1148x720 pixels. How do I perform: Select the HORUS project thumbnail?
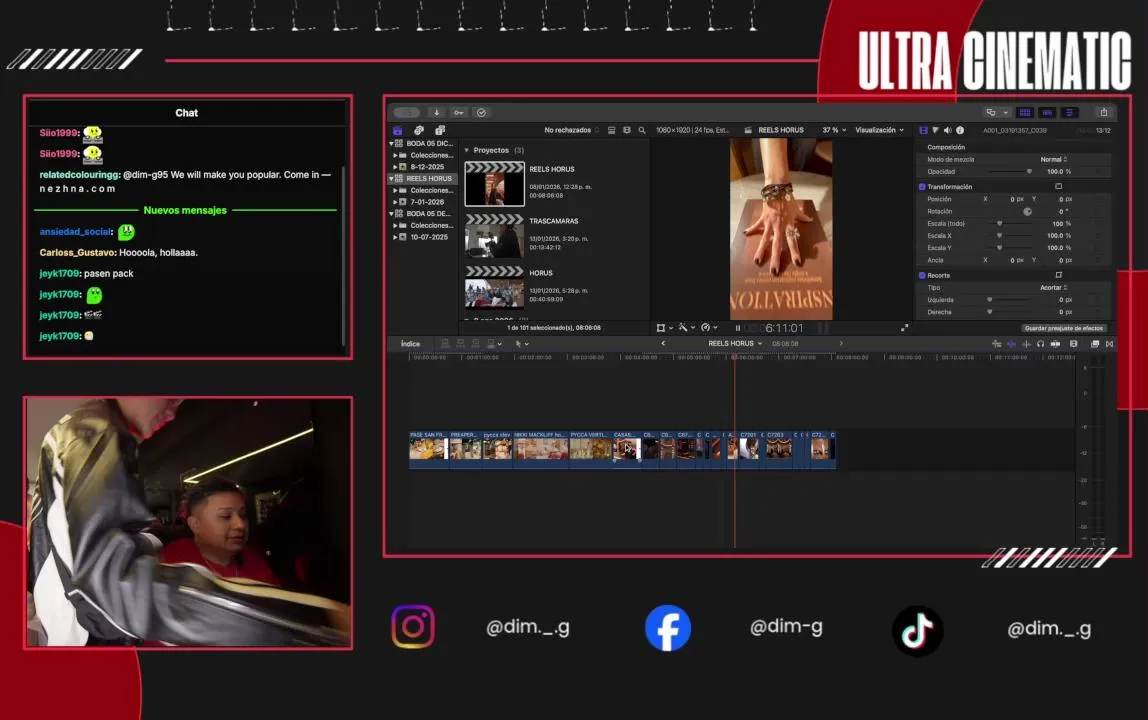coord(495,288)
